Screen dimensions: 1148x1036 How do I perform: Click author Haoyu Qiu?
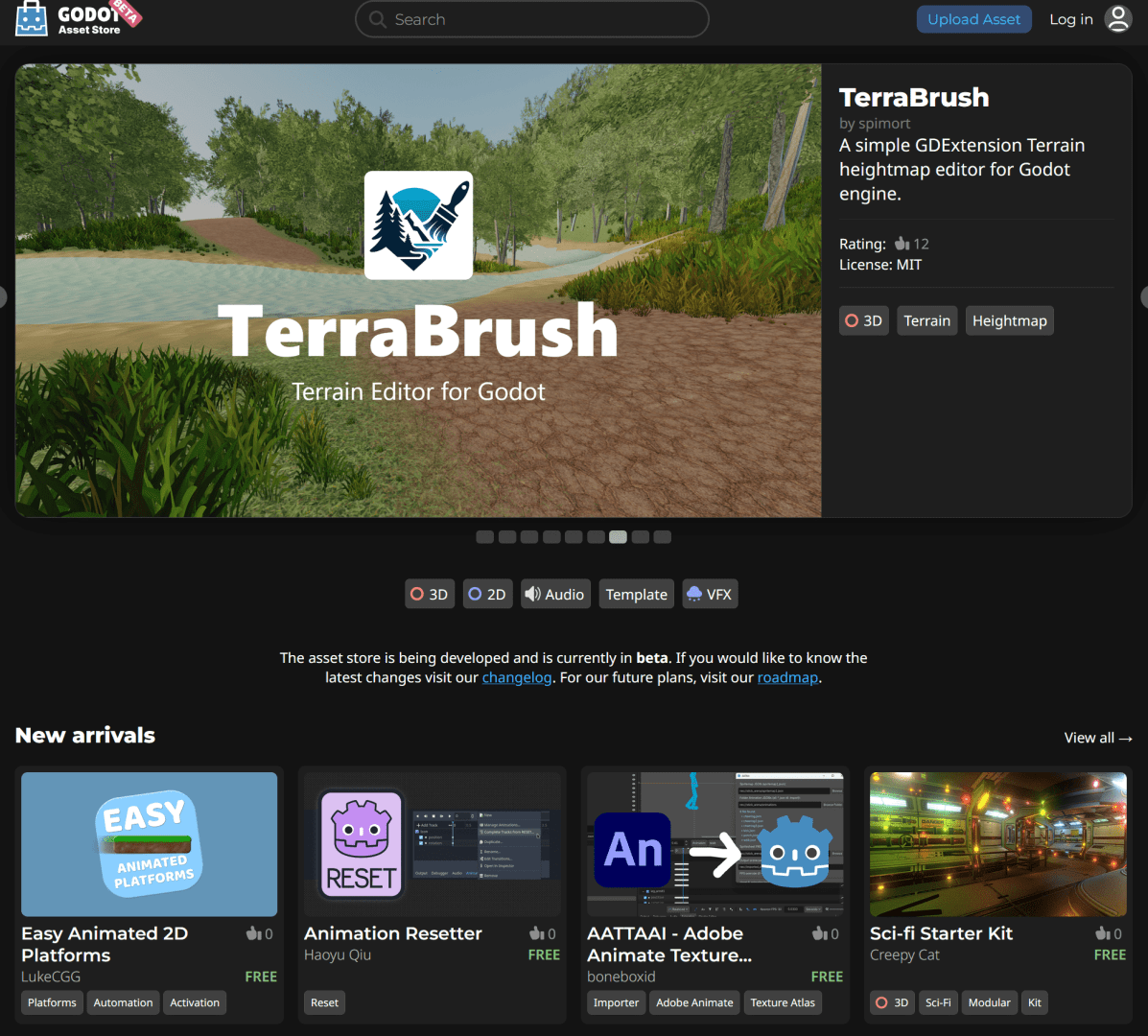point(338,954)
